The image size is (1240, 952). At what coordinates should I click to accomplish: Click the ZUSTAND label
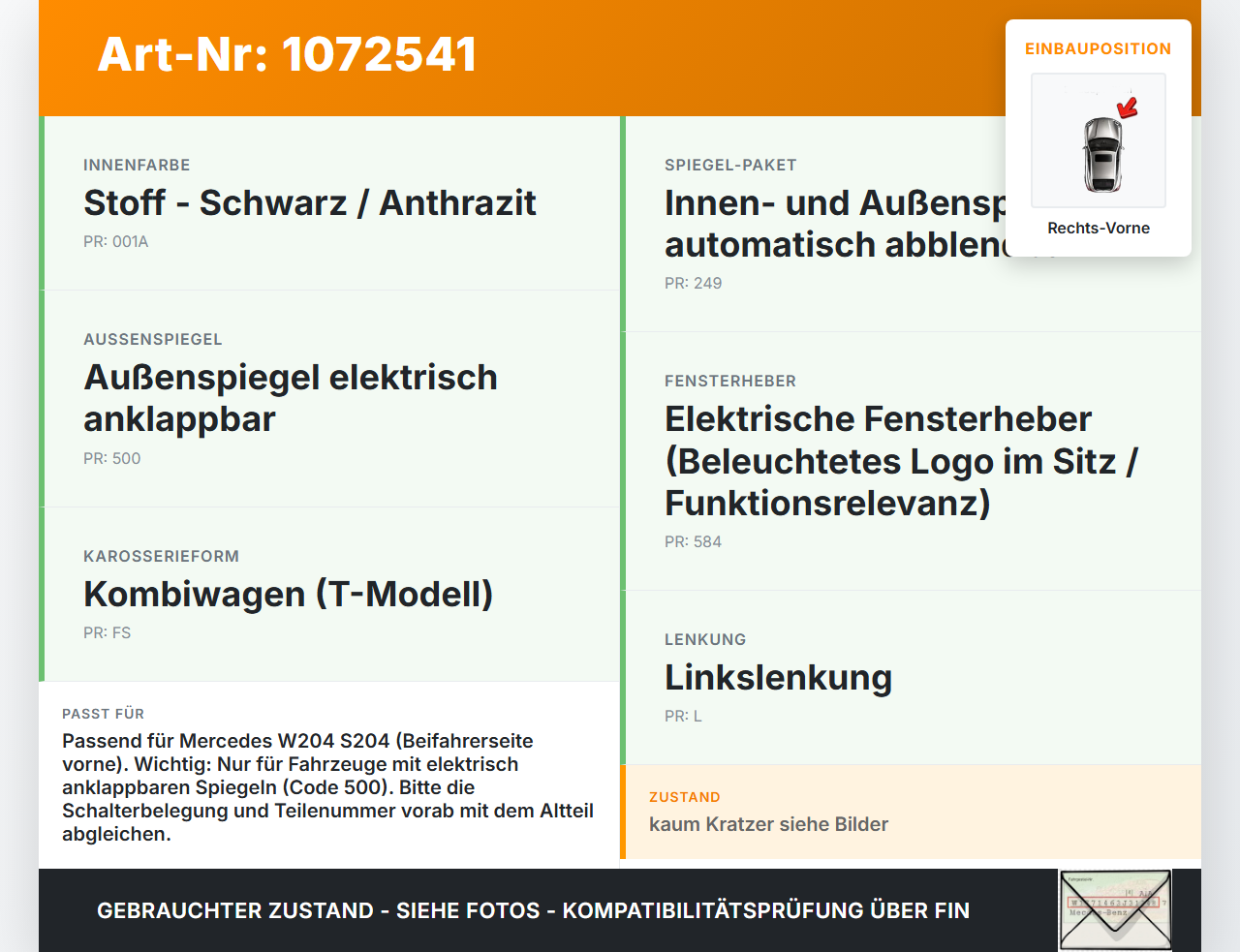tap(685, 797)
